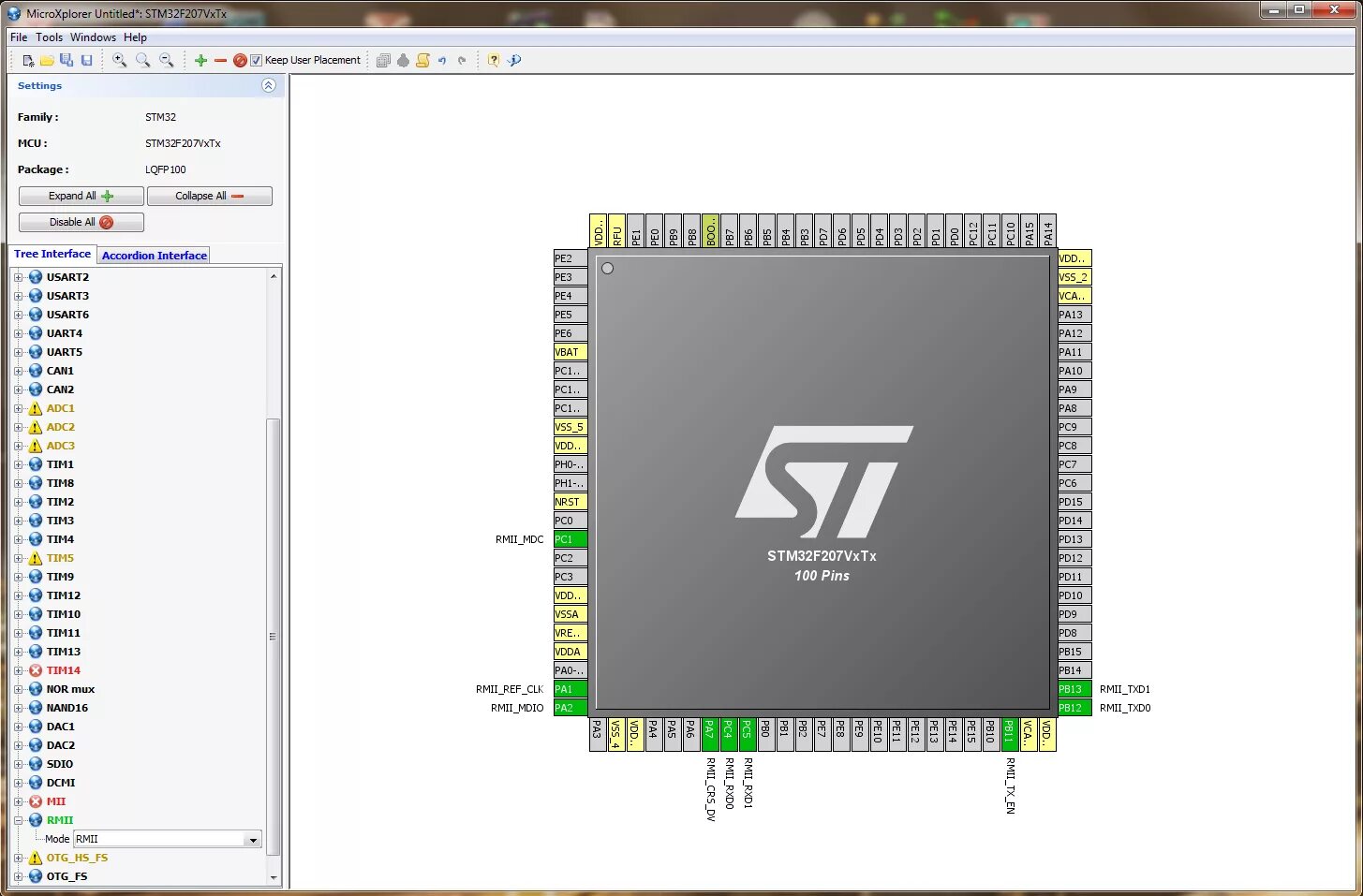This screenshot has width=1363, height=896.
Task: Switch to the Accordion Interface tab
Action: [x=155, y=256]
